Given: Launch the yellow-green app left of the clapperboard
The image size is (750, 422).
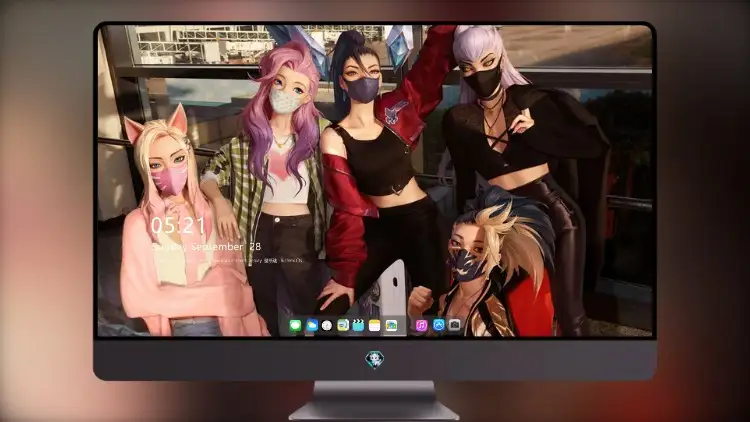Looking at the screenshot, I should tap(343, 326).
